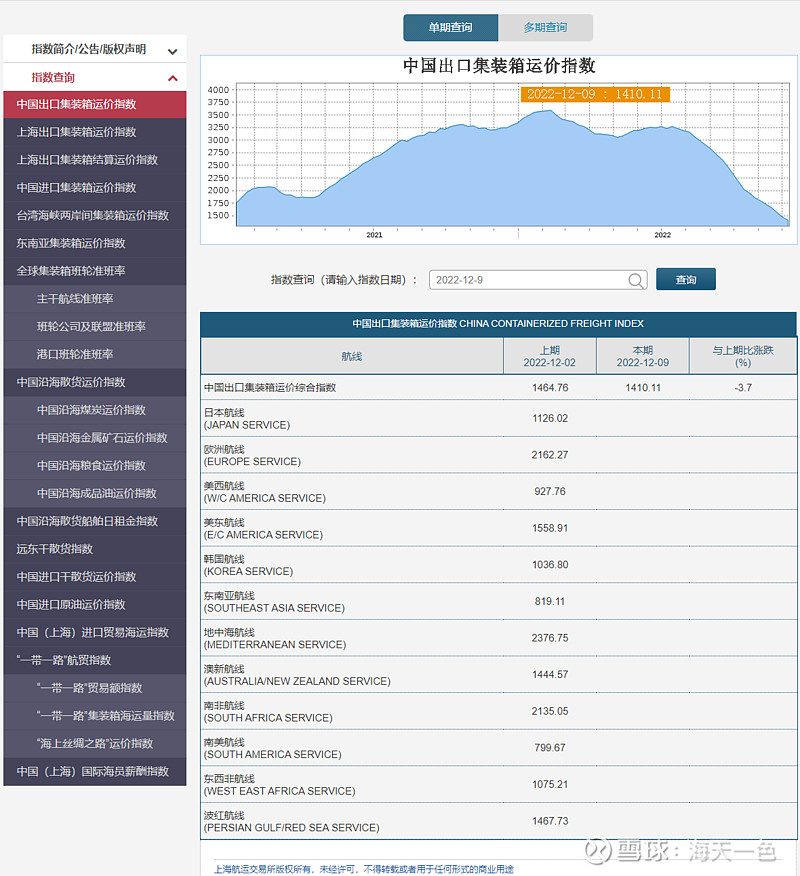This screenshot has width=800, height=876.
Task: Click the red bullet icon beside 中国（上海）国际海员薪酬指数
Action: (14, 771)
